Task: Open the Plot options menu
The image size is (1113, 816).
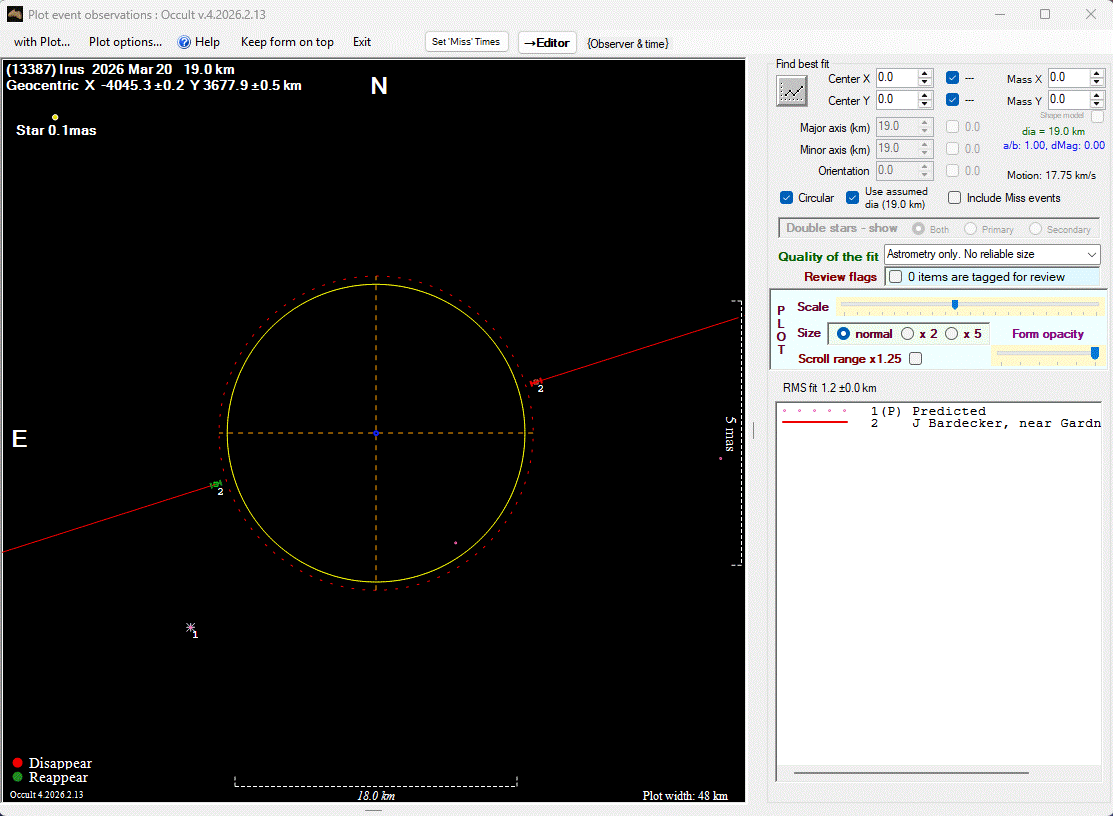Action: tap(125, 42)
